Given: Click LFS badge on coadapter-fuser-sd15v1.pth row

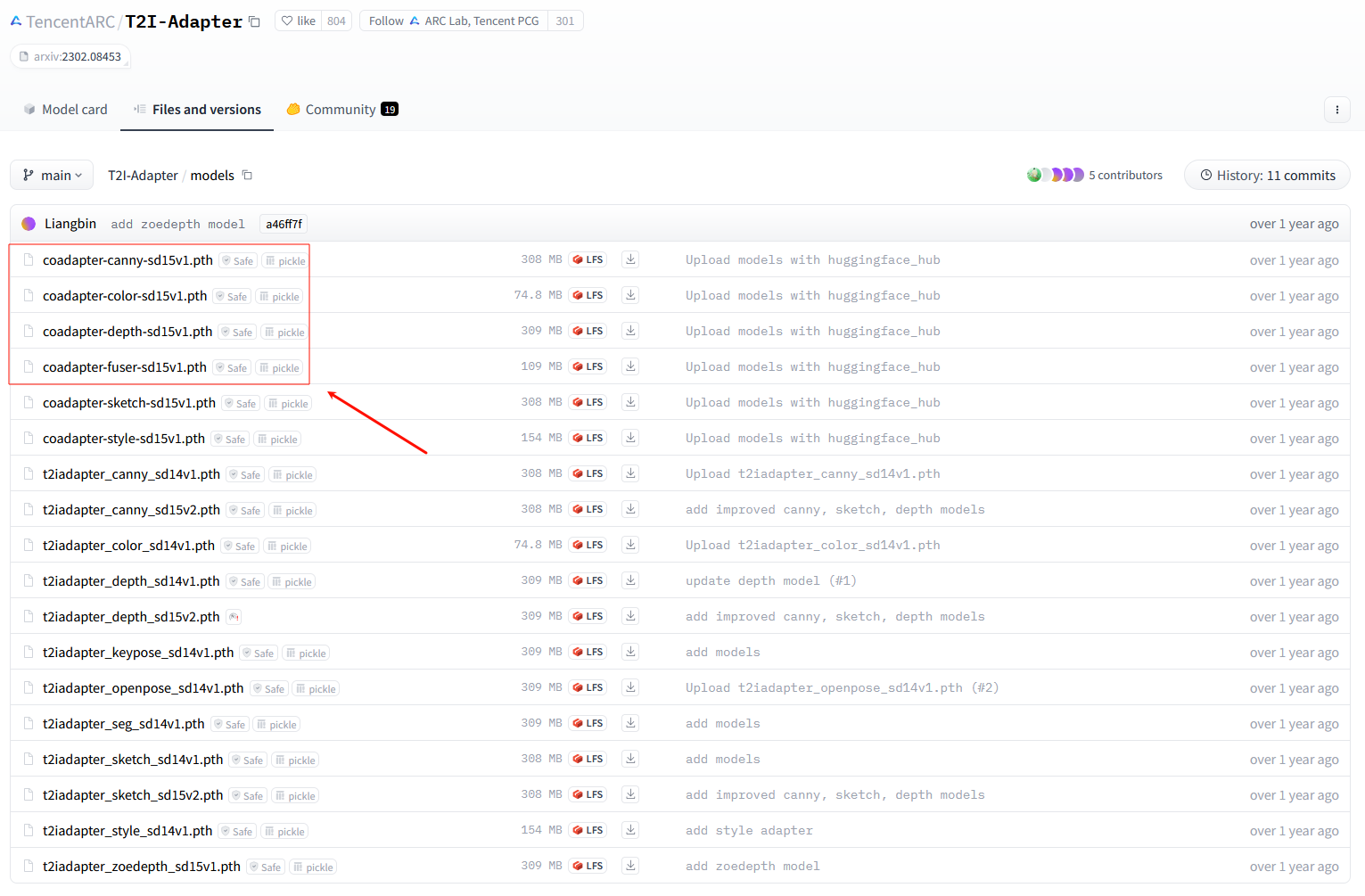Looking at the screenshot, I should pos(588,366).
